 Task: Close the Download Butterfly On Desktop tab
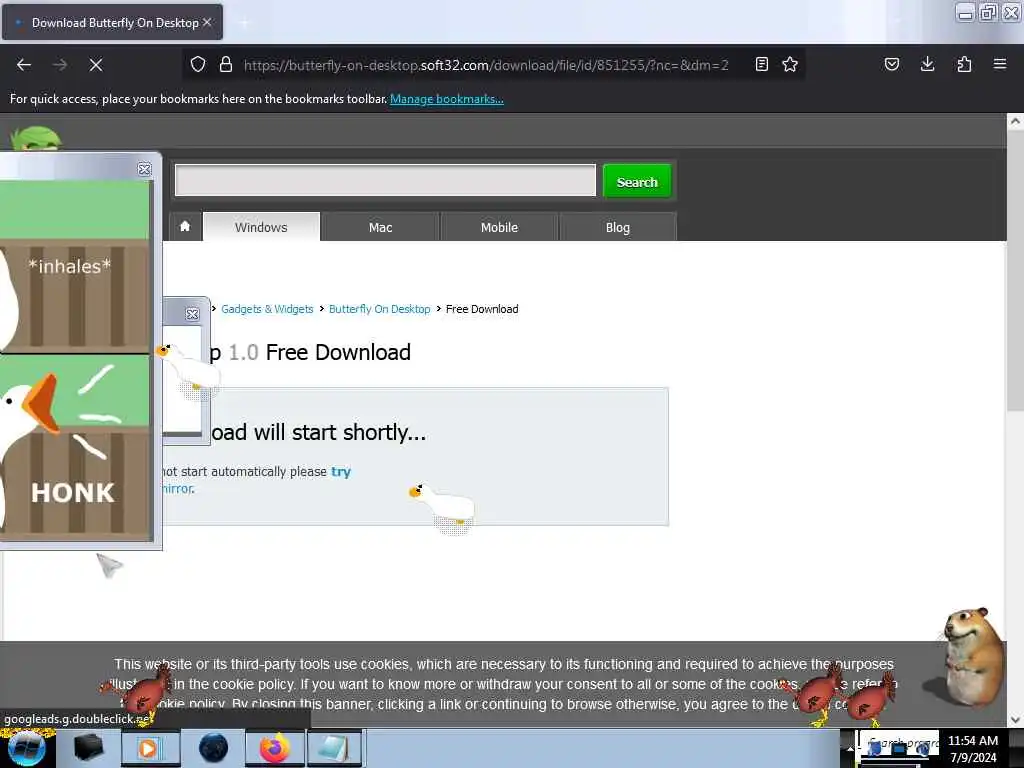point(207,22)
